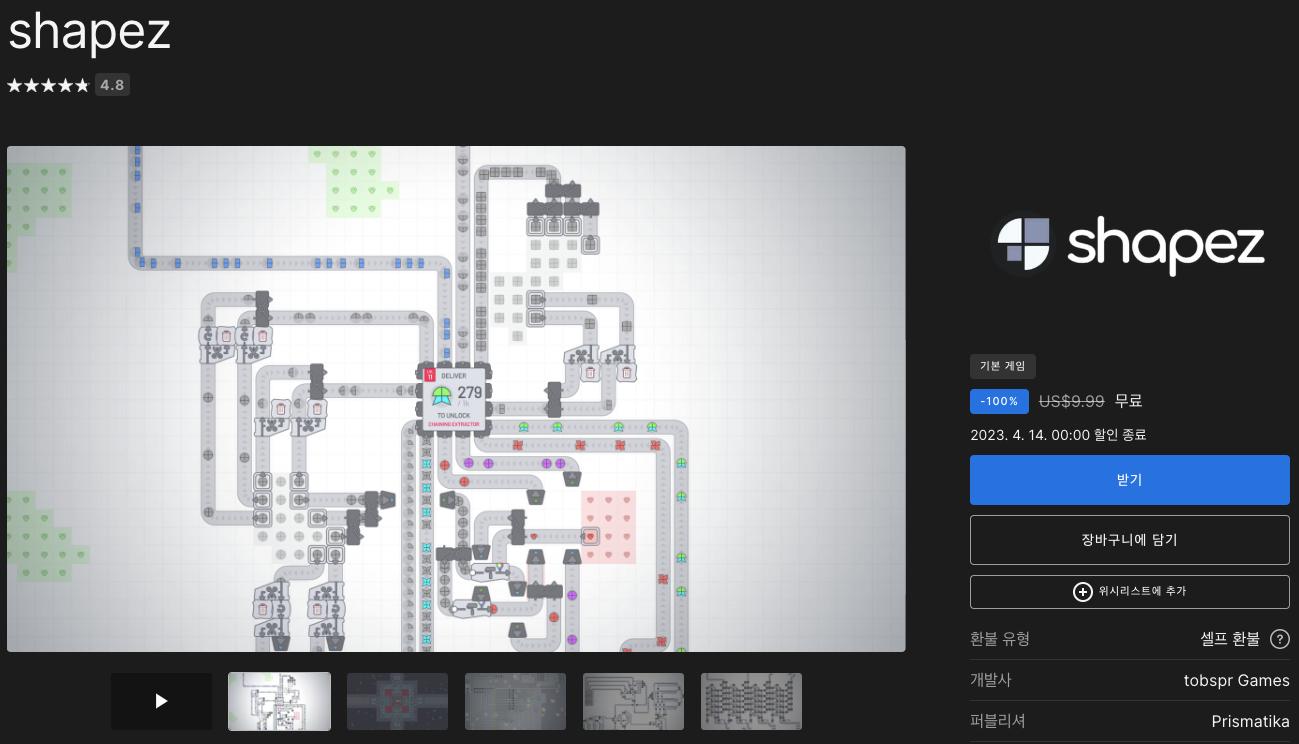Click the -100% discount badge
Screen dimensions: 1299x744
click(x=999, y=401)
